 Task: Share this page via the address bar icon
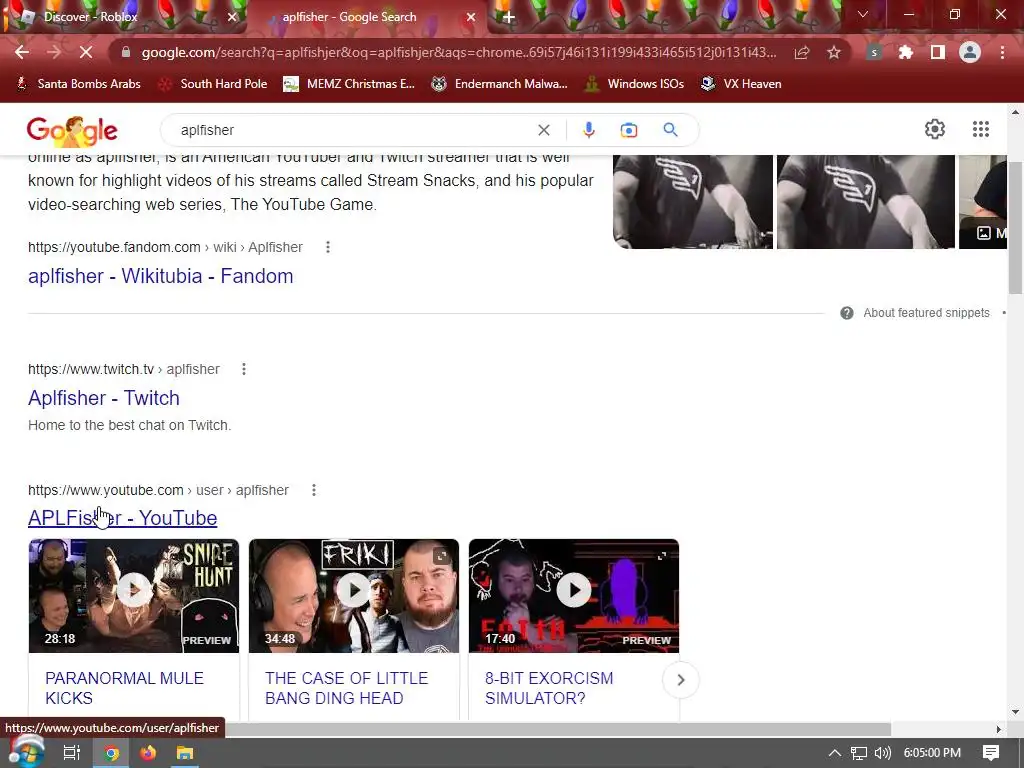pos(802,52)
